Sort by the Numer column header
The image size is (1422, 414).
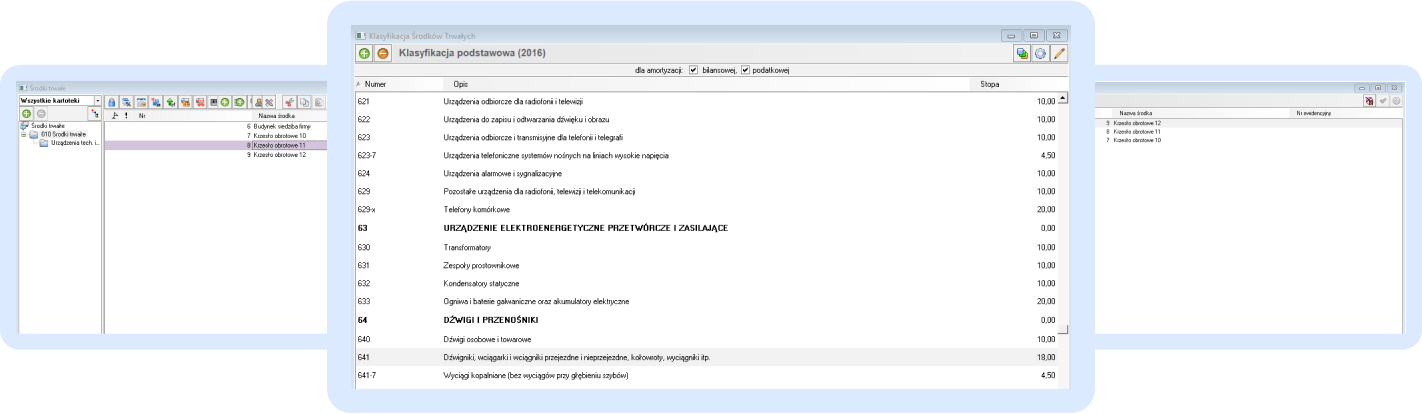(375, 85)
